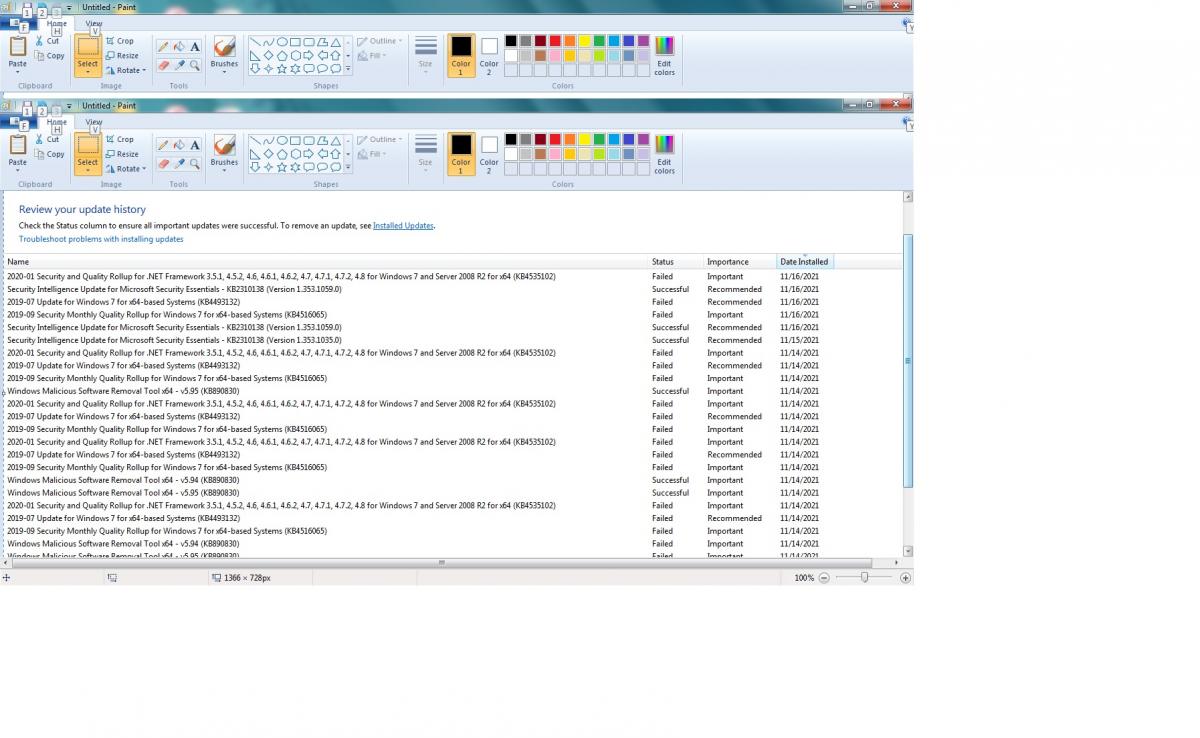1200x738 pixels.
Task: Select the Pencil tool in front Paint window
Action: click(x=163, y=144)
